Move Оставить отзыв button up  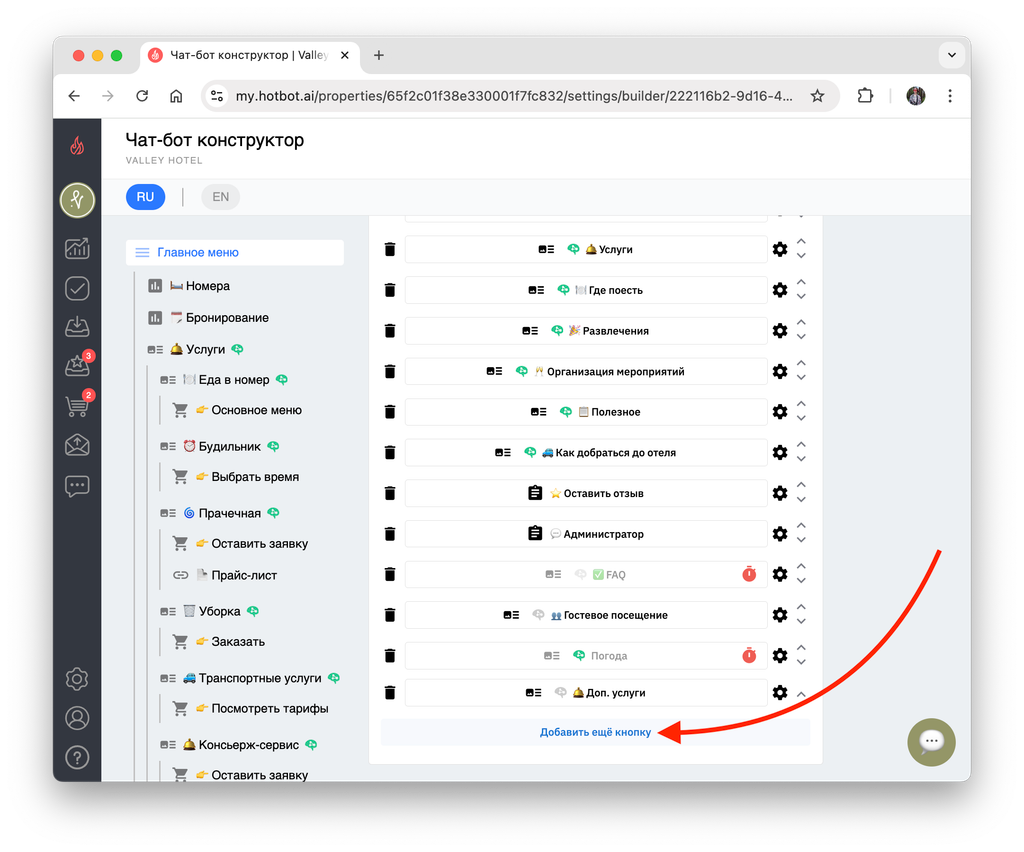(x=801, y=486)
